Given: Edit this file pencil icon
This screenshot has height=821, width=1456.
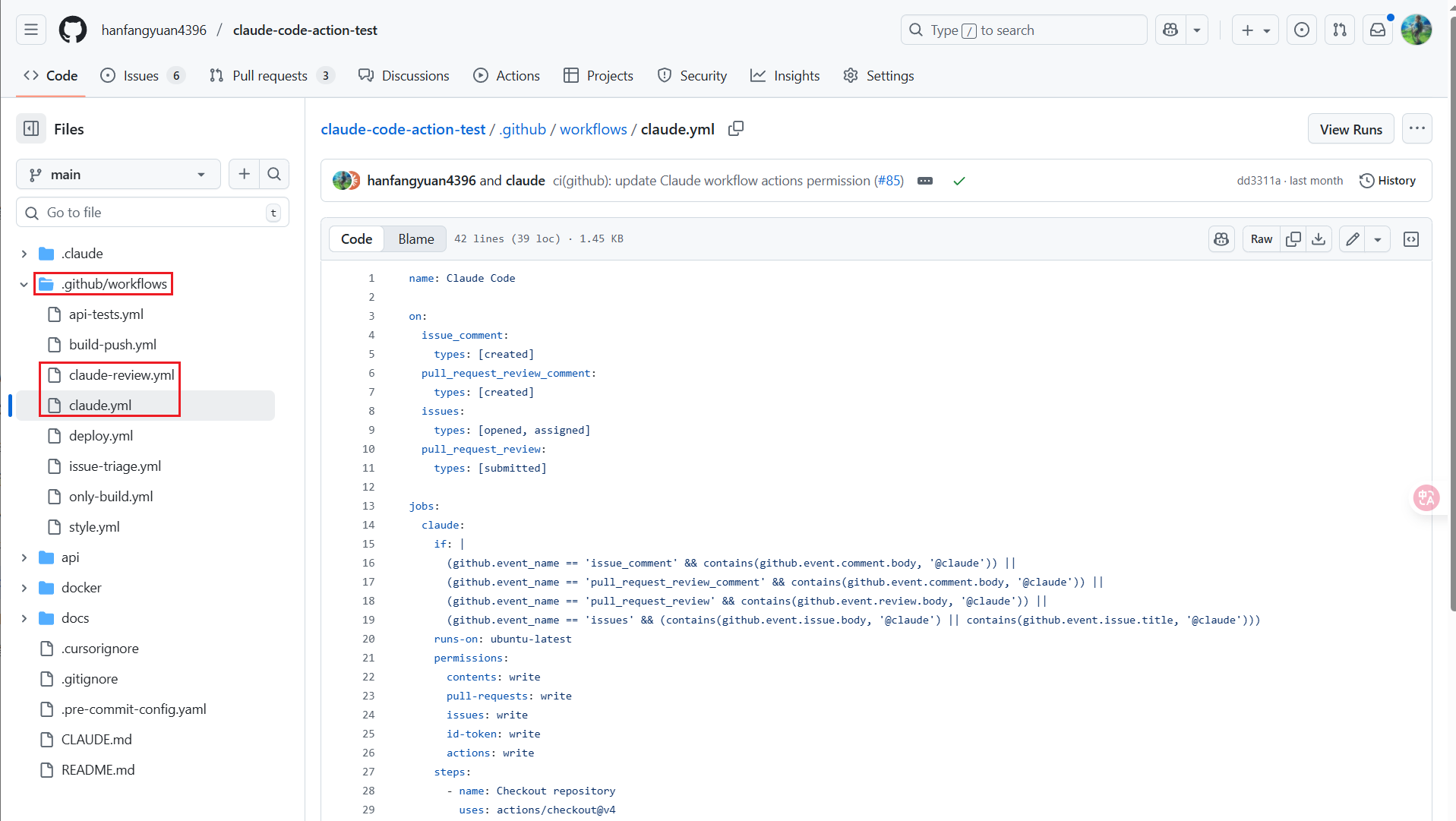Looking at the screenshot, I should [x=1352, y=238].
